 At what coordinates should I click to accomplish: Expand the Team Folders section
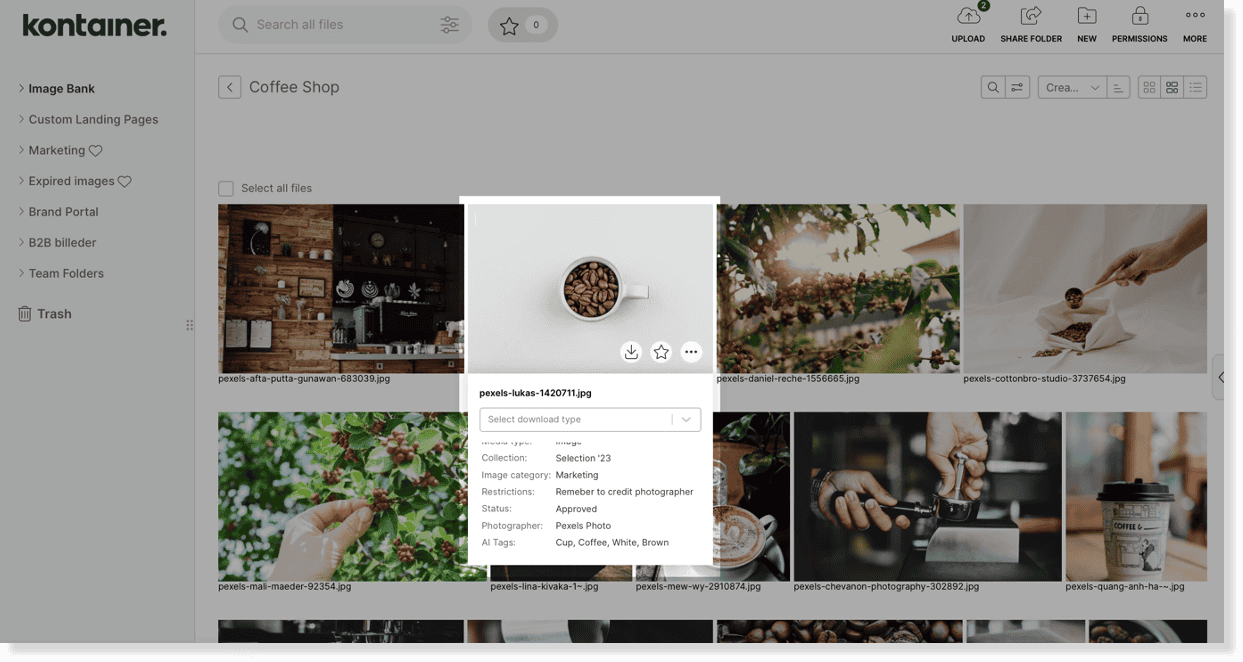[x=65, y=273]
